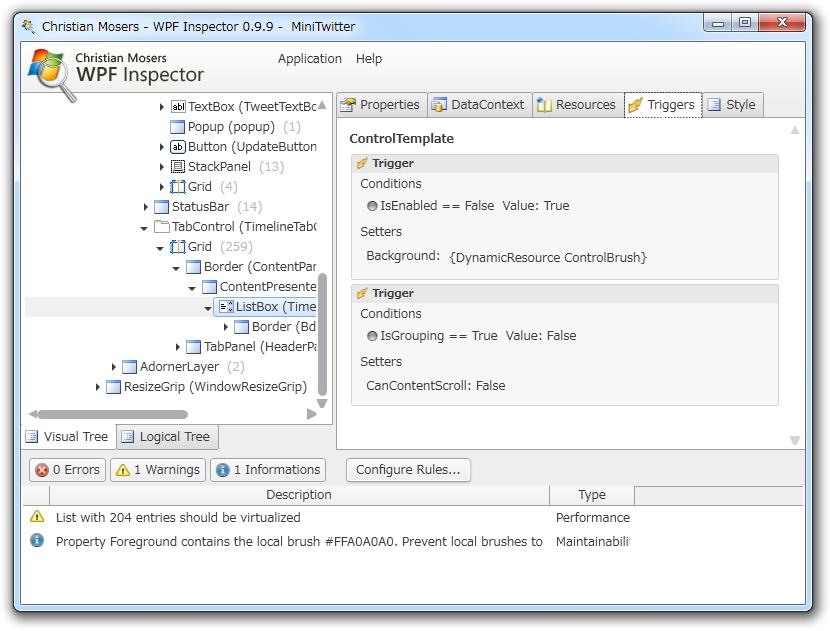Click the TextBox node icon in tree

tap(178, 106)
